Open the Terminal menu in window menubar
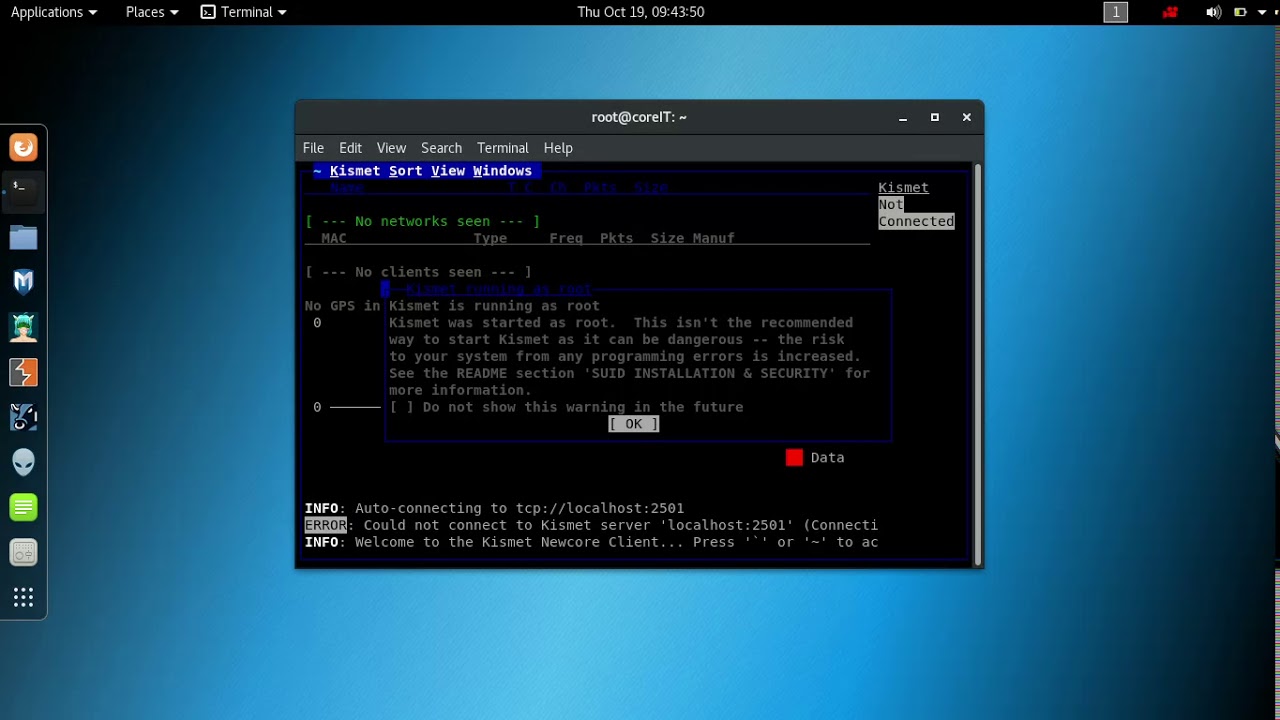The height and width of the screenshot is (720, 1280). coord(502,148)
